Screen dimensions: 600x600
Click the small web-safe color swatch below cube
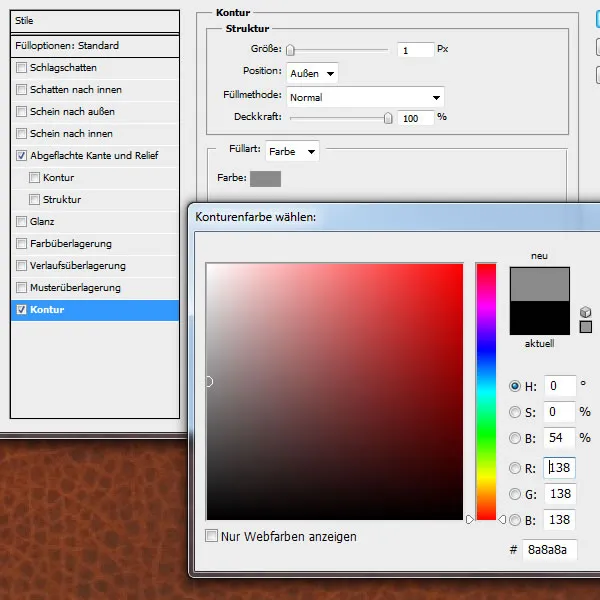coord(586,327)
